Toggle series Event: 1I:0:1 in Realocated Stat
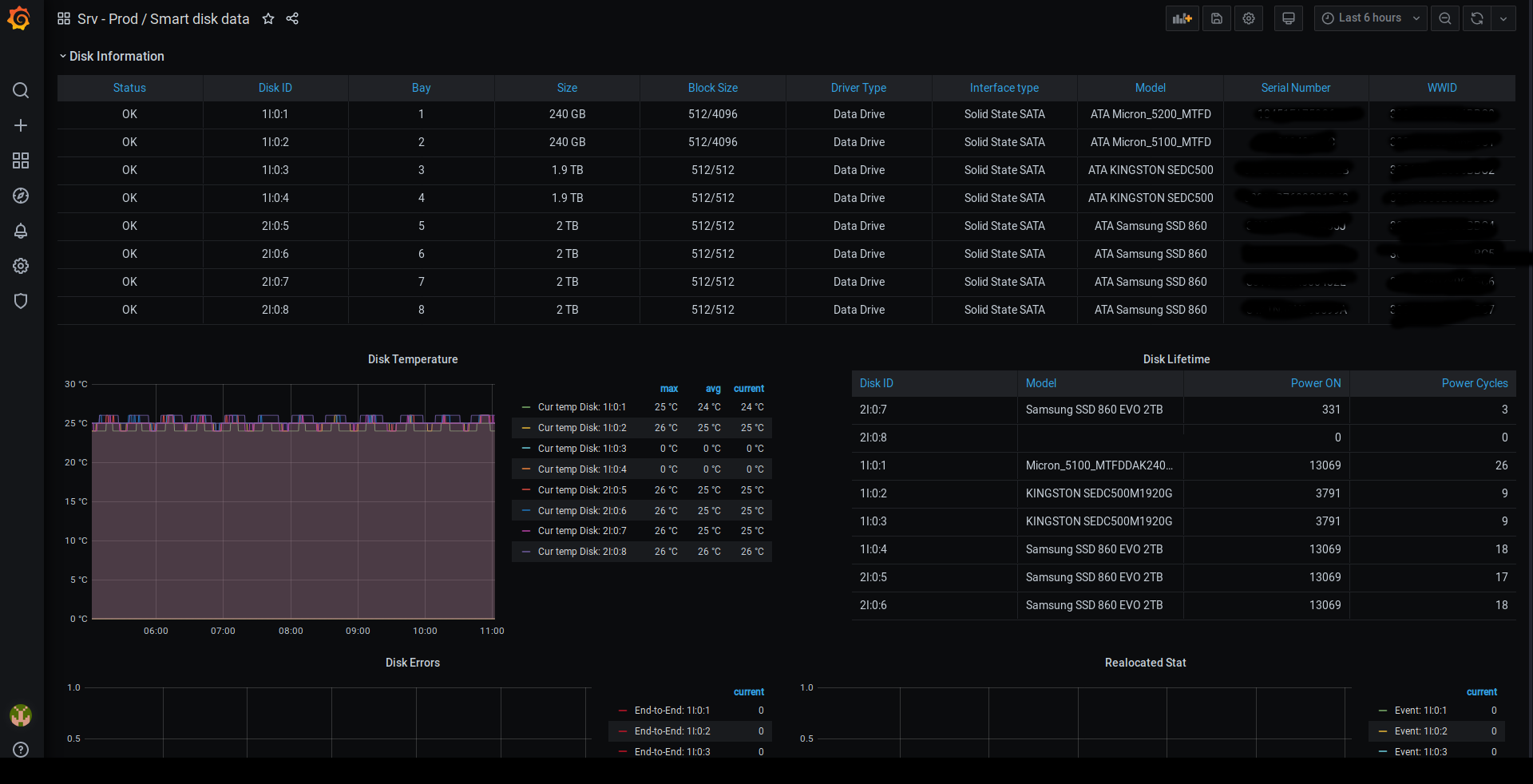Viewport: 1533px width, 784px height. click(1420, 711)
